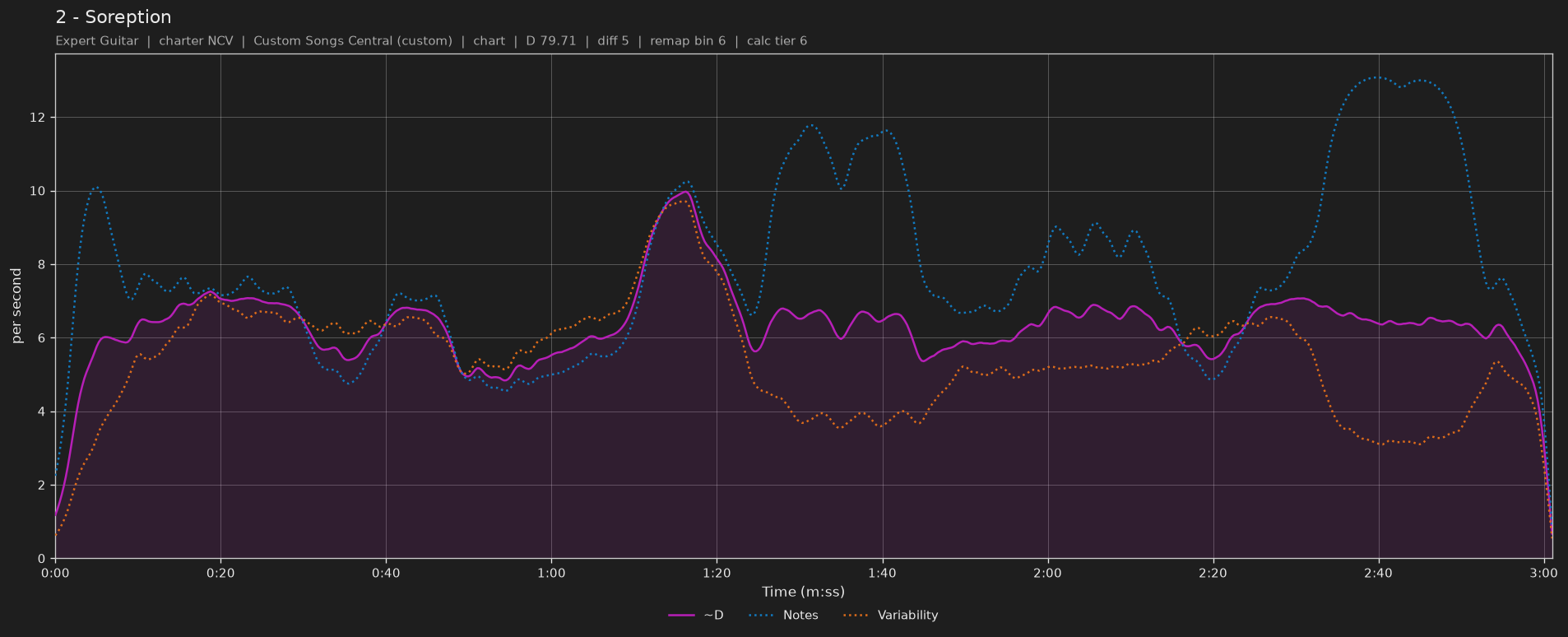Click the 1:00 x-axis tick label

tap(551, 573)
